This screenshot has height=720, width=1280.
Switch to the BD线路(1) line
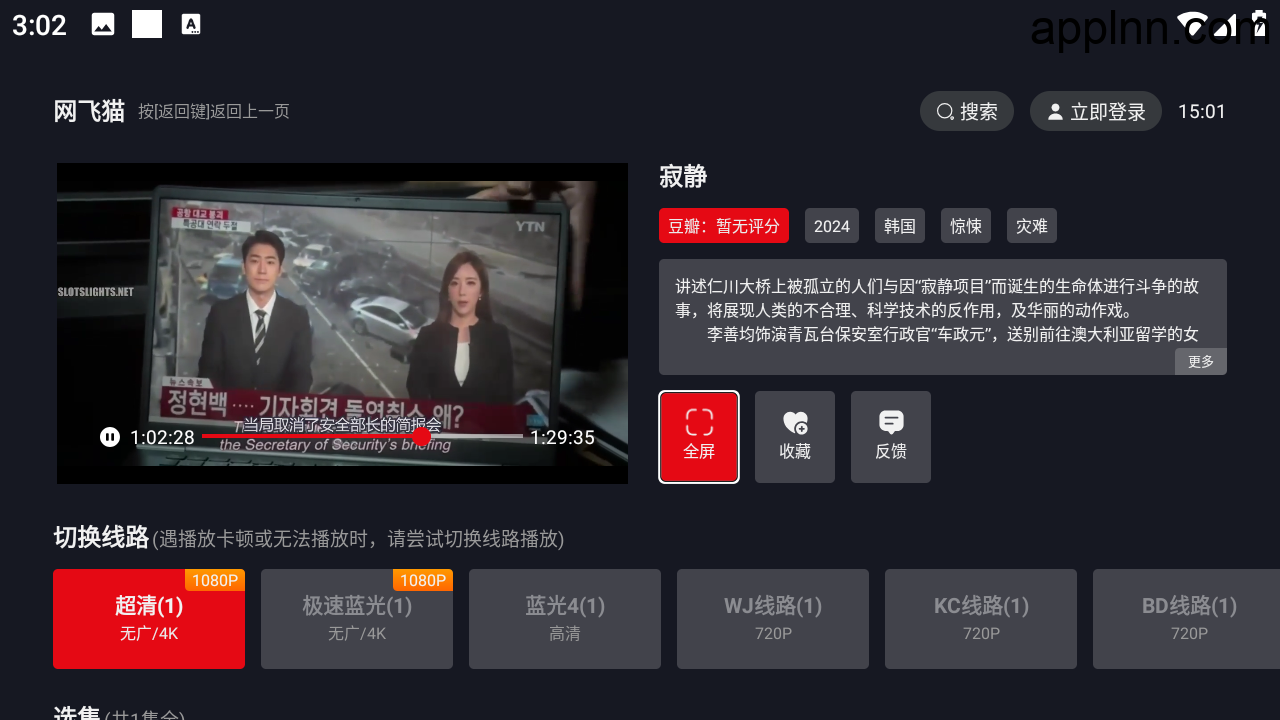point(1186,619)
